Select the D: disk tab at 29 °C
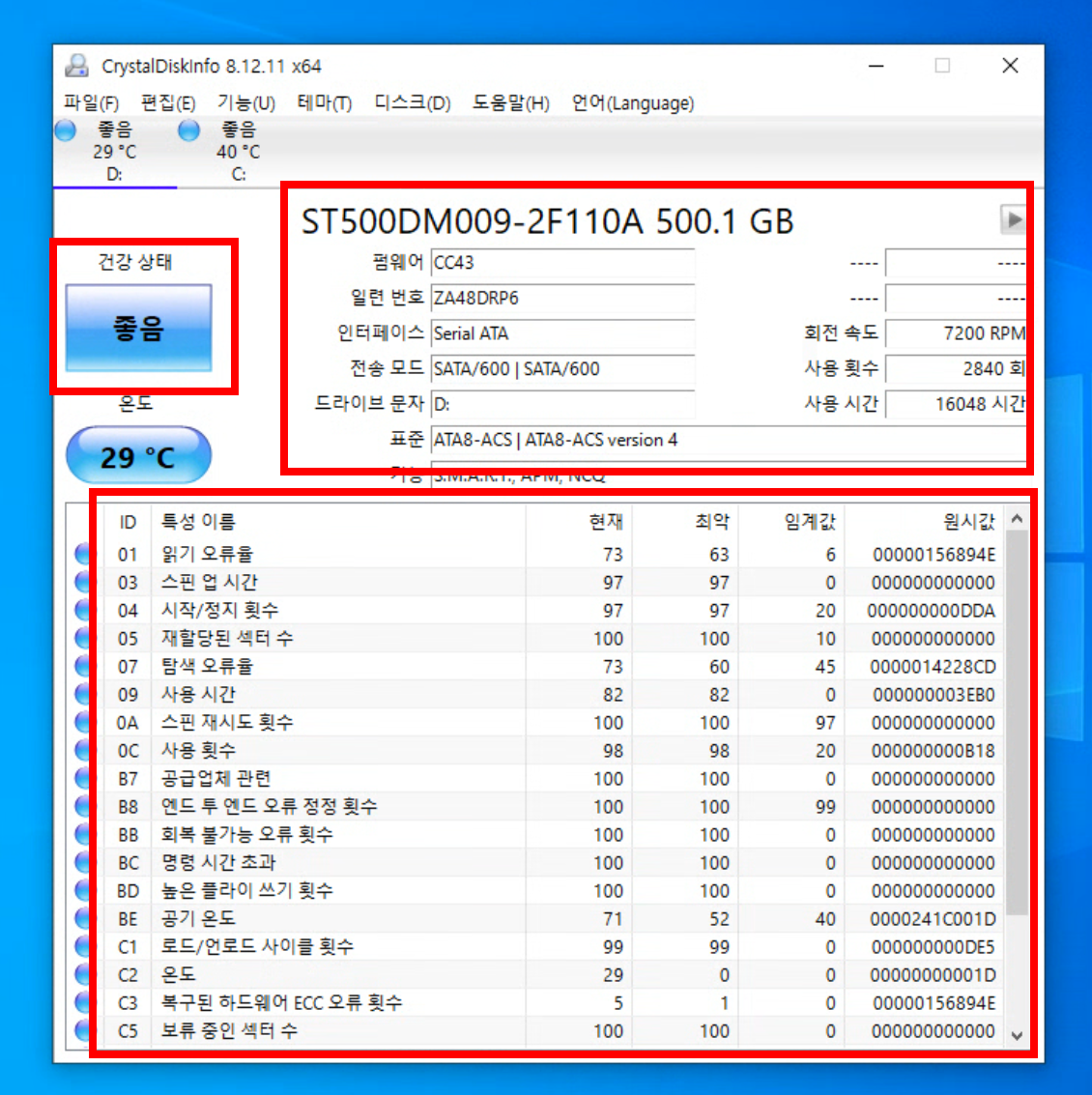The width and height of the screenshot is (1092, 1095). click(x=115, y=152)
